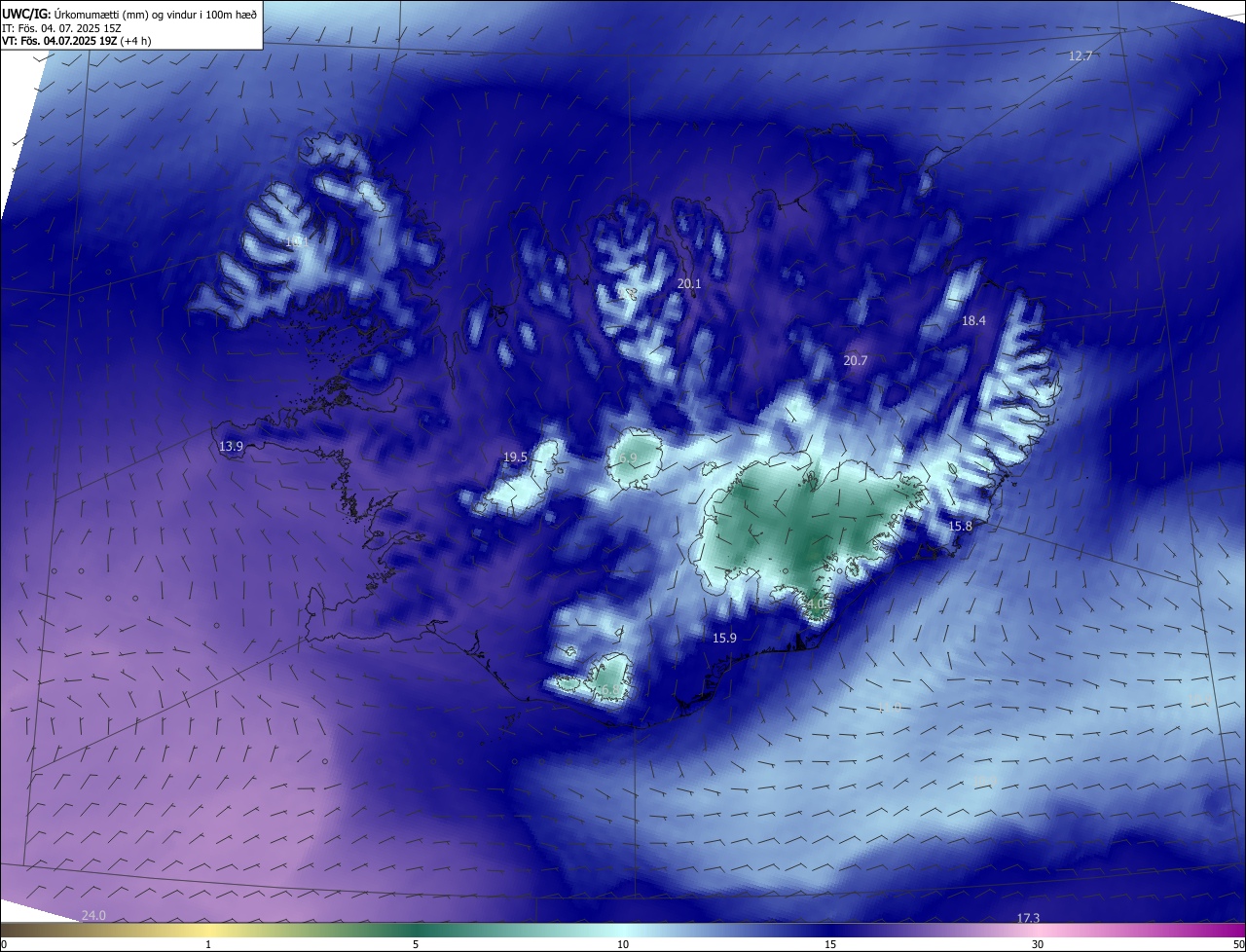Click the 13.9 value label on the map
Screen dimensions: 1246x952
(231, 446)
